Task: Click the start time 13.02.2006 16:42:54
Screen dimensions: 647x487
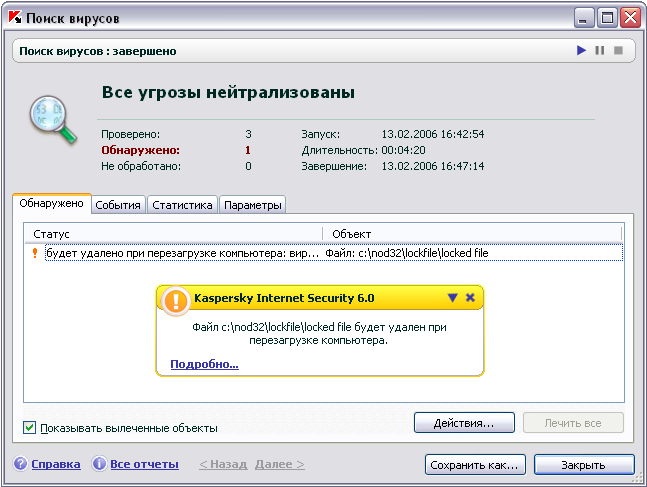Action: click(433, 134)
